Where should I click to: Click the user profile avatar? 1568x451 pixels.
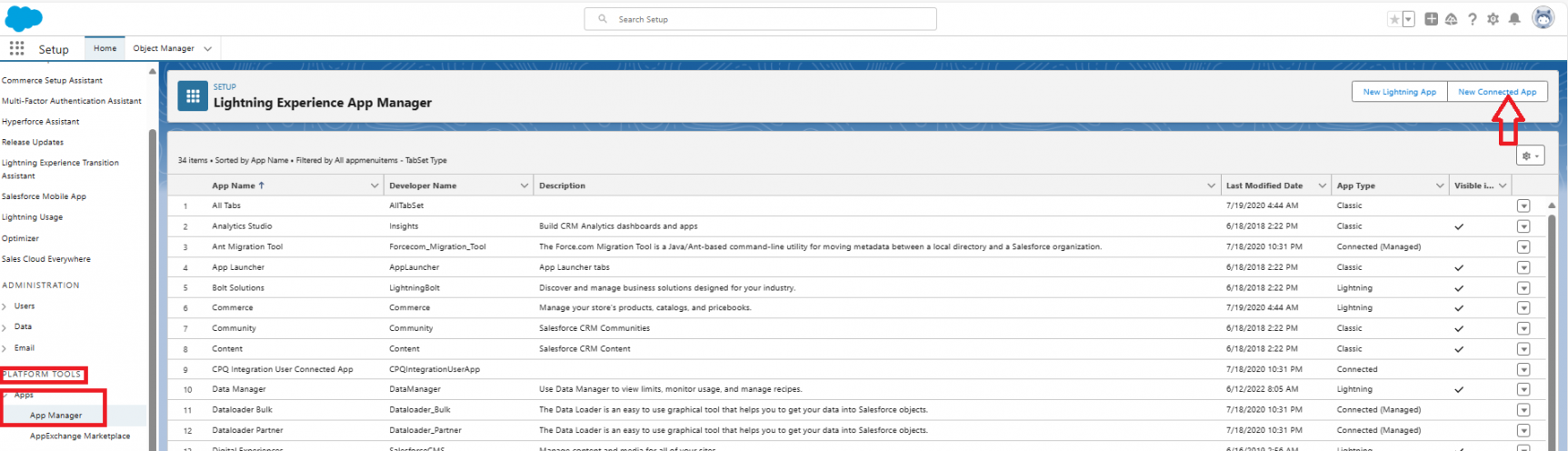pyautogui.click(x=1543, y=18)
